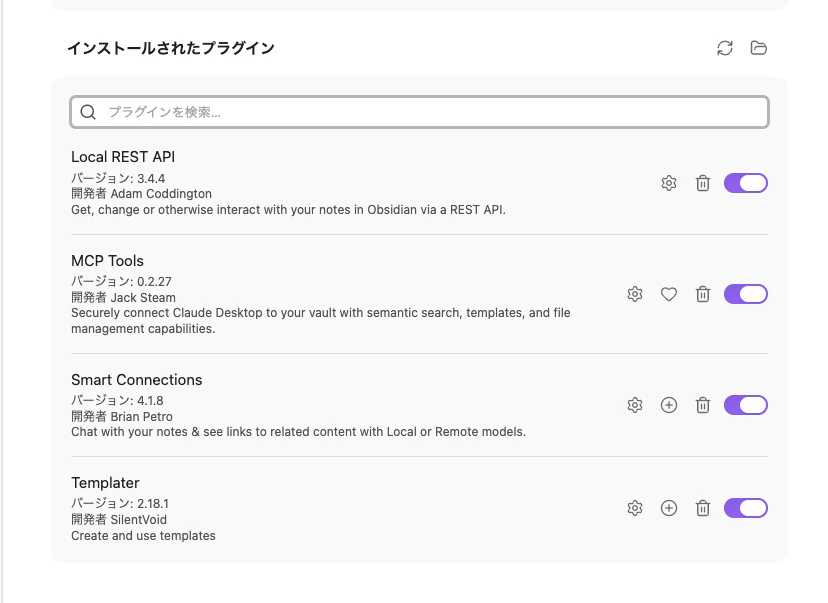Remove Smart Connections via trash icon
The height and width of the screenshot is (603, 828).
(702, 405)
